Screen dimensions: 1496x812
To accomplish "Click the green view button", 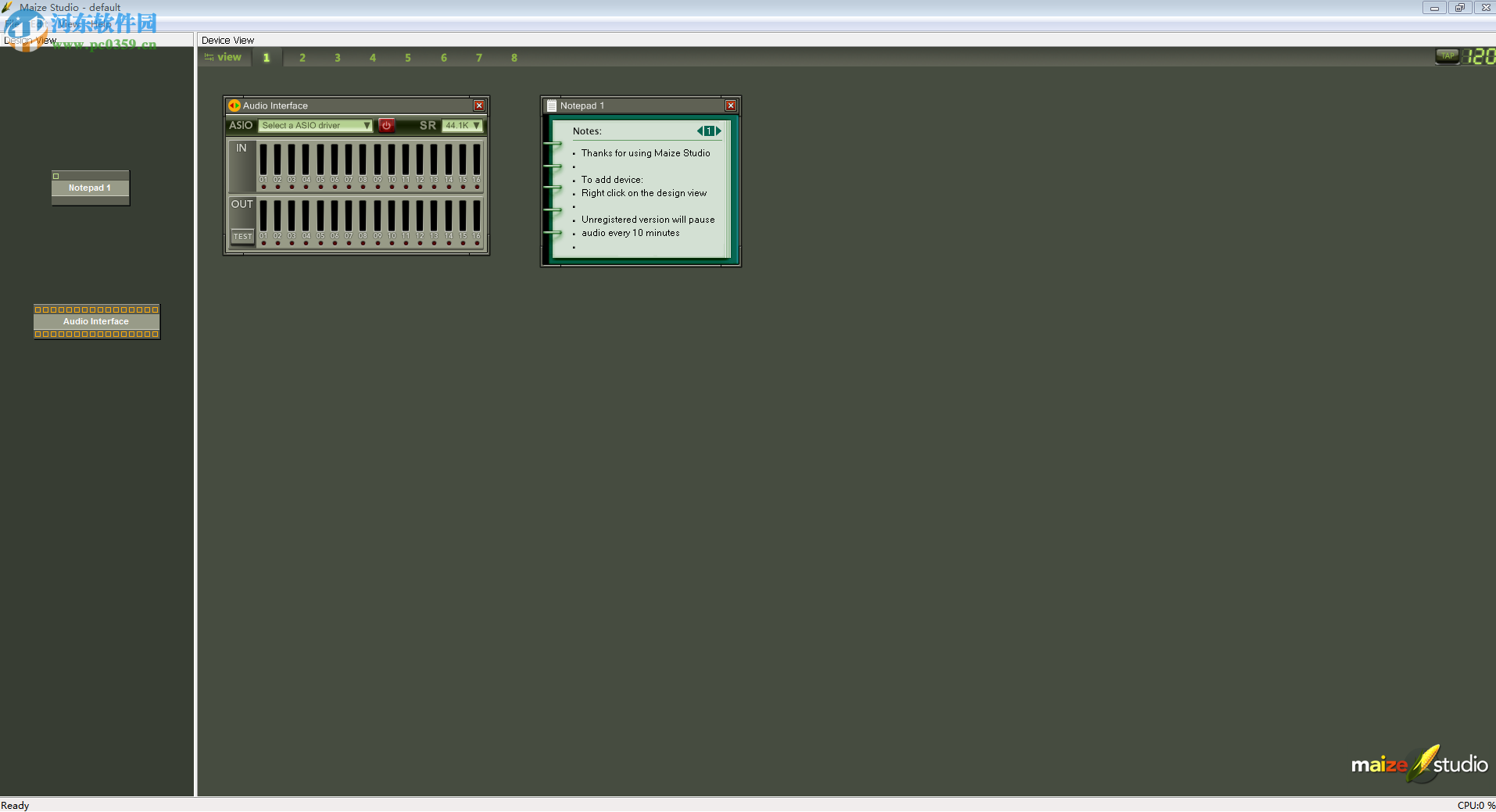I will click(x=223, y=57).
